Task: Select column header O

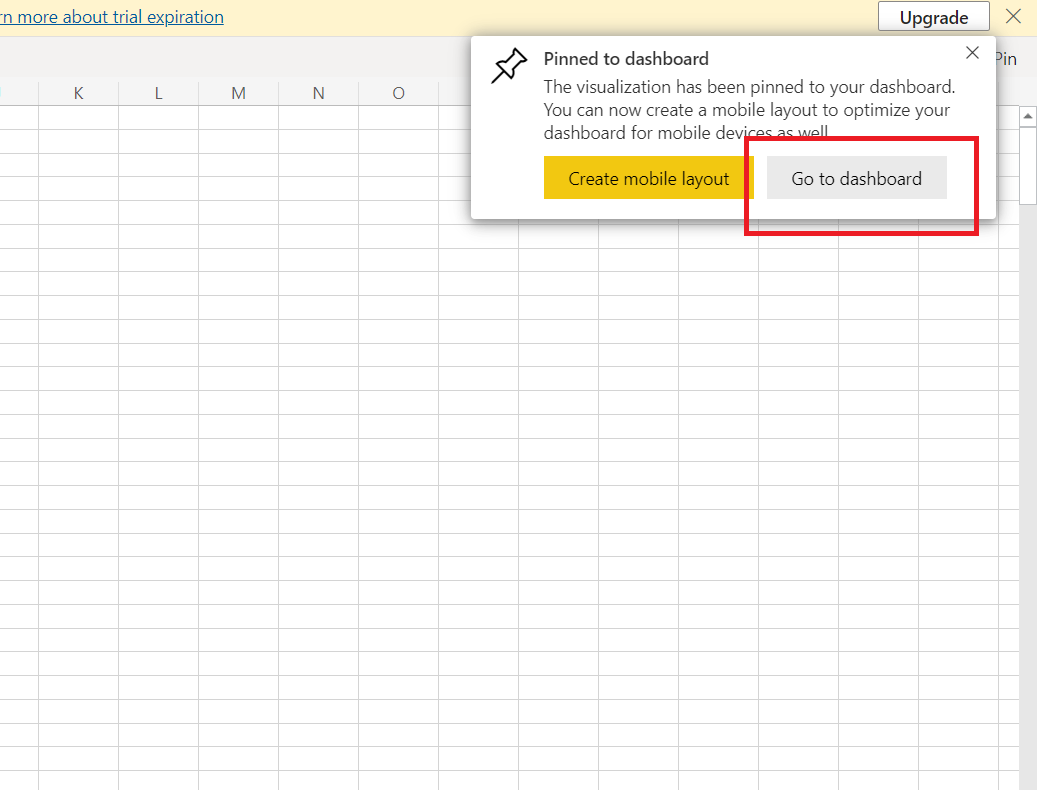Action: click(x=398, y=92)
